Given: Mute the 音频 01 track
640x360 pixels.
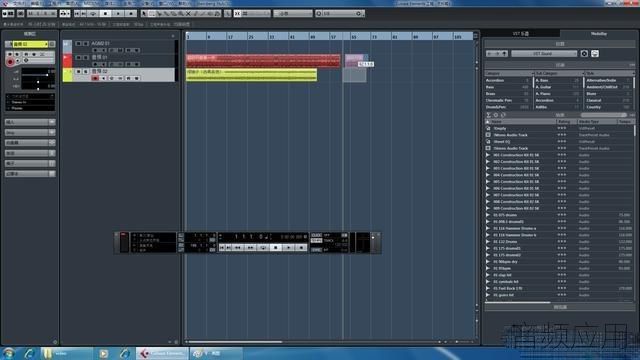Looking at the screenshot, I should [x=78, y=57].
